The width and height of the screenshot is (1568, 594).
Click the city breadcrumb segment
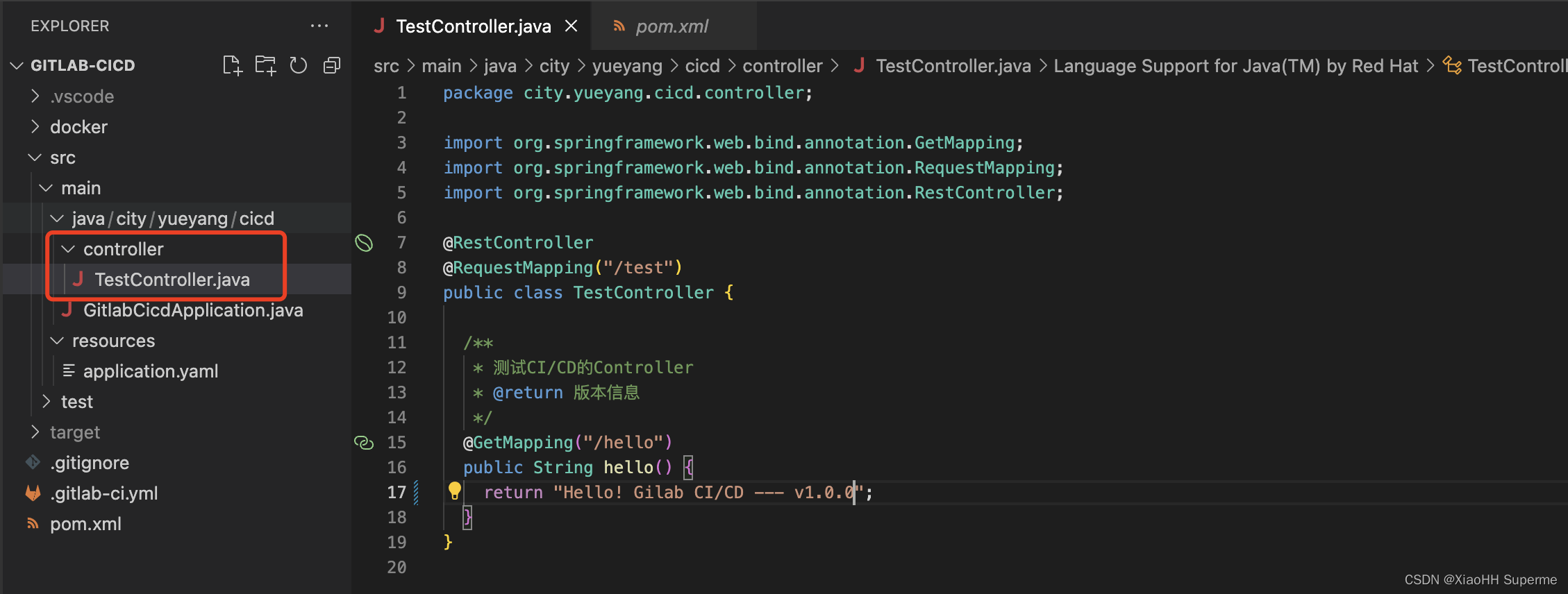tap(554, 66)
